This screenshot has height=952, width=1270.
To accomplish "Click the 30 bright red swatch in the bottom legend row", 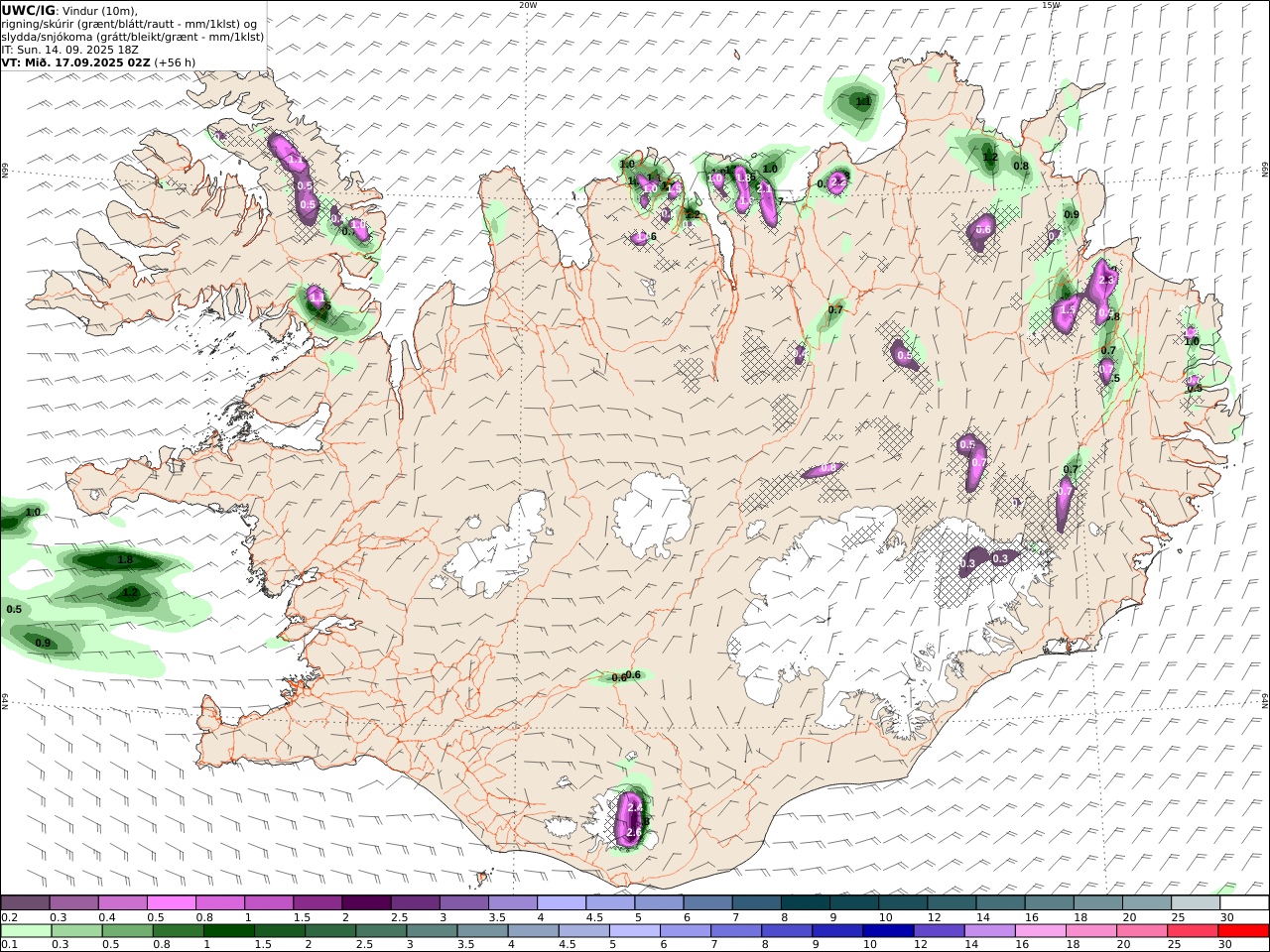I will point(1242,931).
